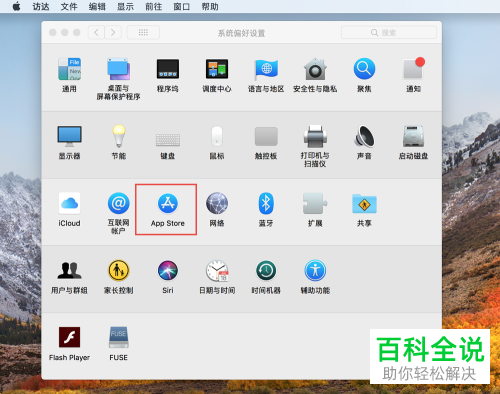500x394 pixels.
Task: Open the File (文件) menu
Action: click(69, 6)
